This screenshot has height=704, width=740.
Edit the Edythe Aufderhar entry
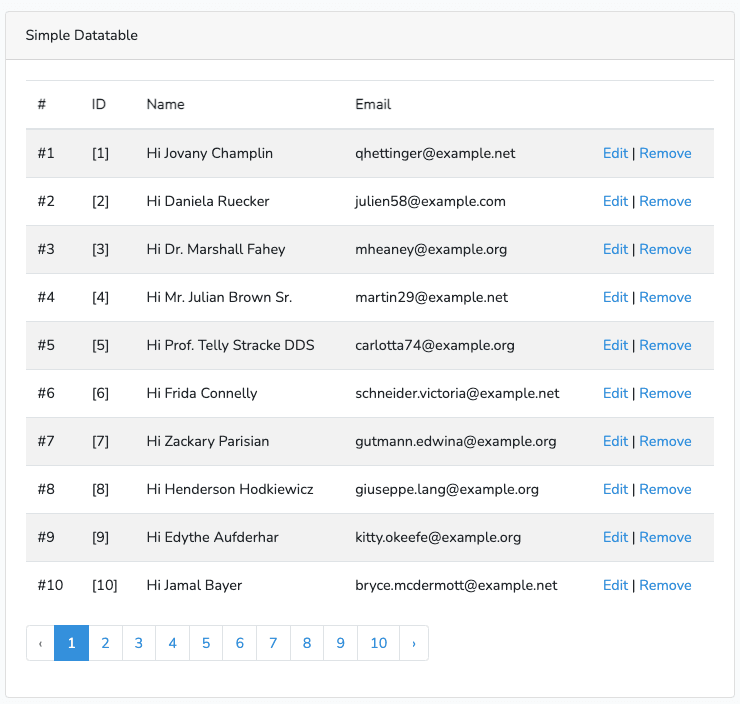[x=615, y=537]
